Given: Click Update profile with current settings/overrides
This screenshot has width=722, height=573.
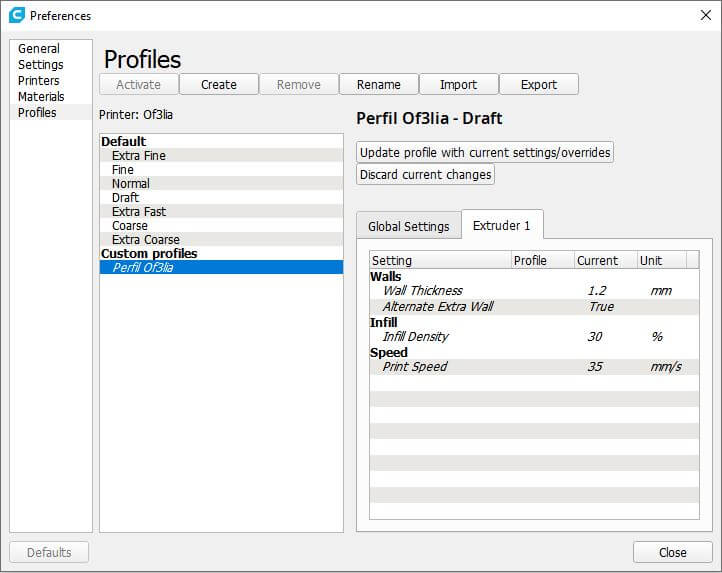Looking at the screenshot, I should (x=485, y=153).
